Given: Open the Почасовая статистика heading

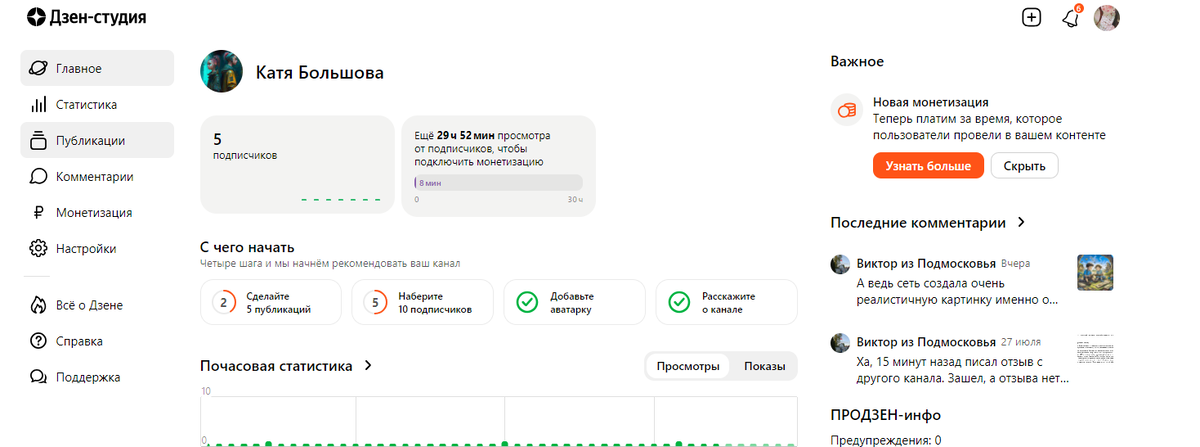Looking at the screenshot, I should [276, 366].
